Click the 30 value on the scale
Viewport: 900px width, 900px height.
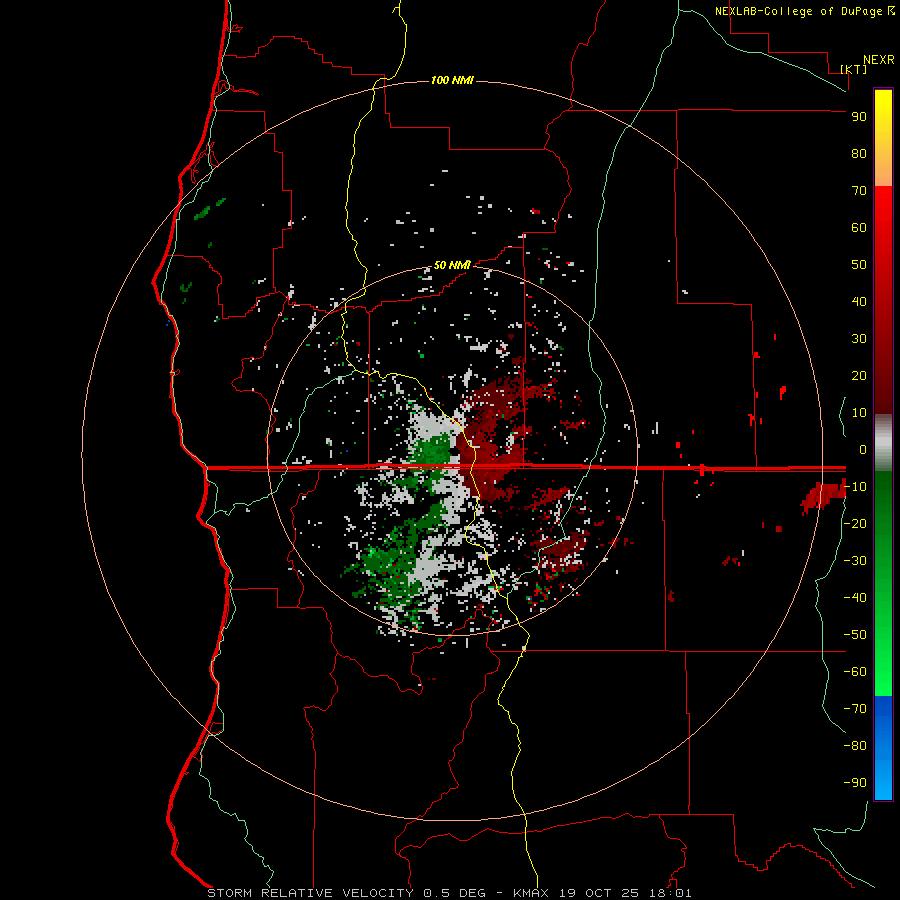coord(859,339)
